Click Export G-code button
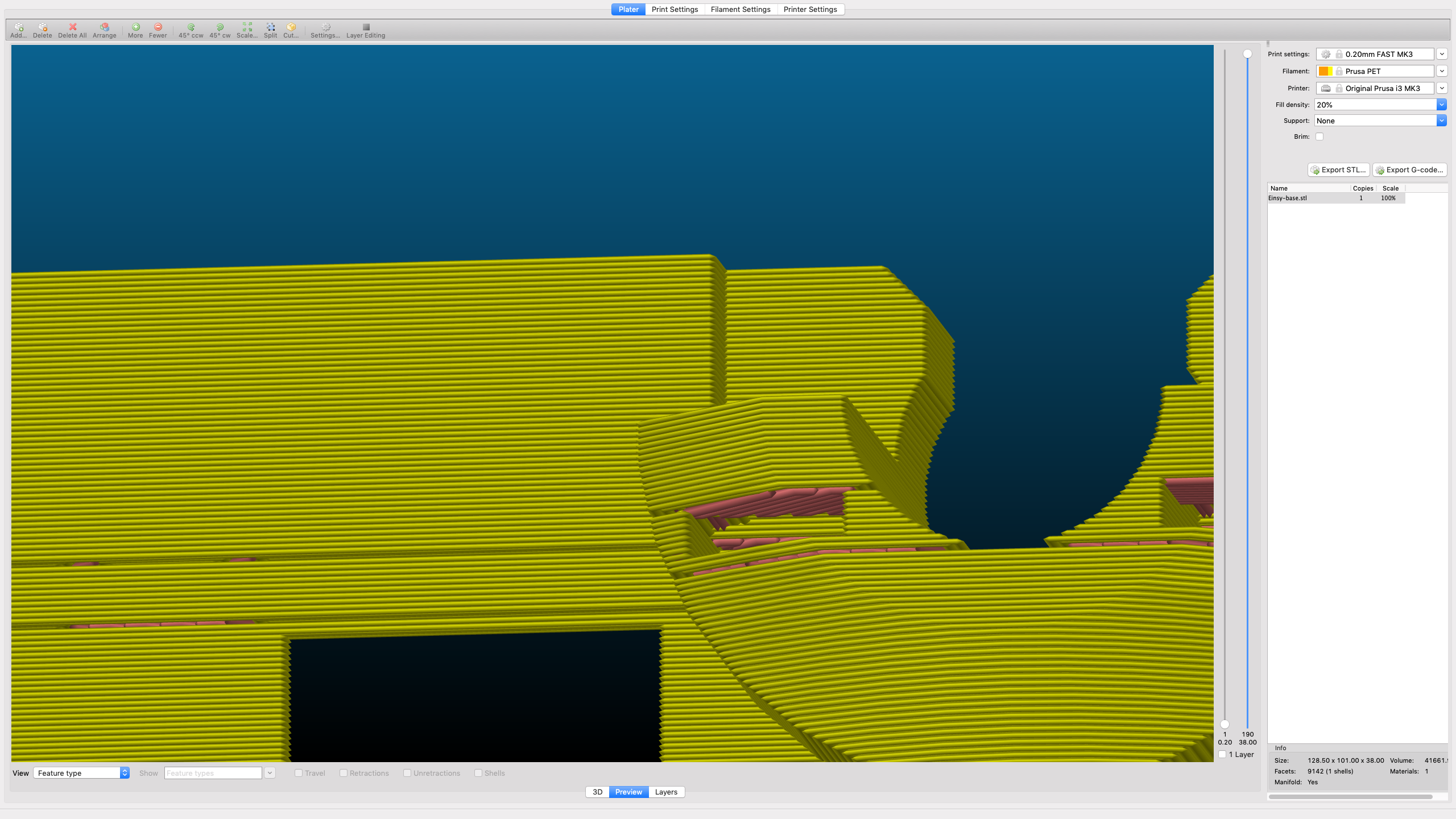The height and width of the screenshot is (819, 1456). pos(1409,169)
